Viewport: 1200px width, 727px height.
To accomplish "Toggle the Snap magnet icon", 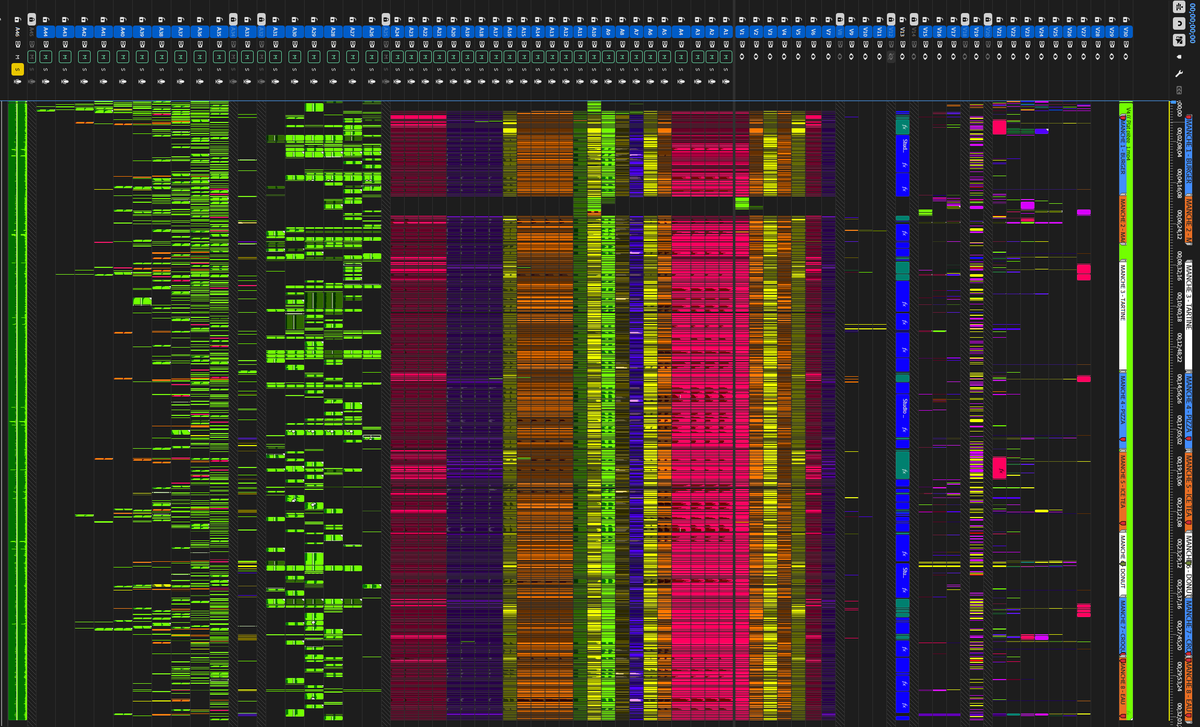I will click(x=1179, y=23).
